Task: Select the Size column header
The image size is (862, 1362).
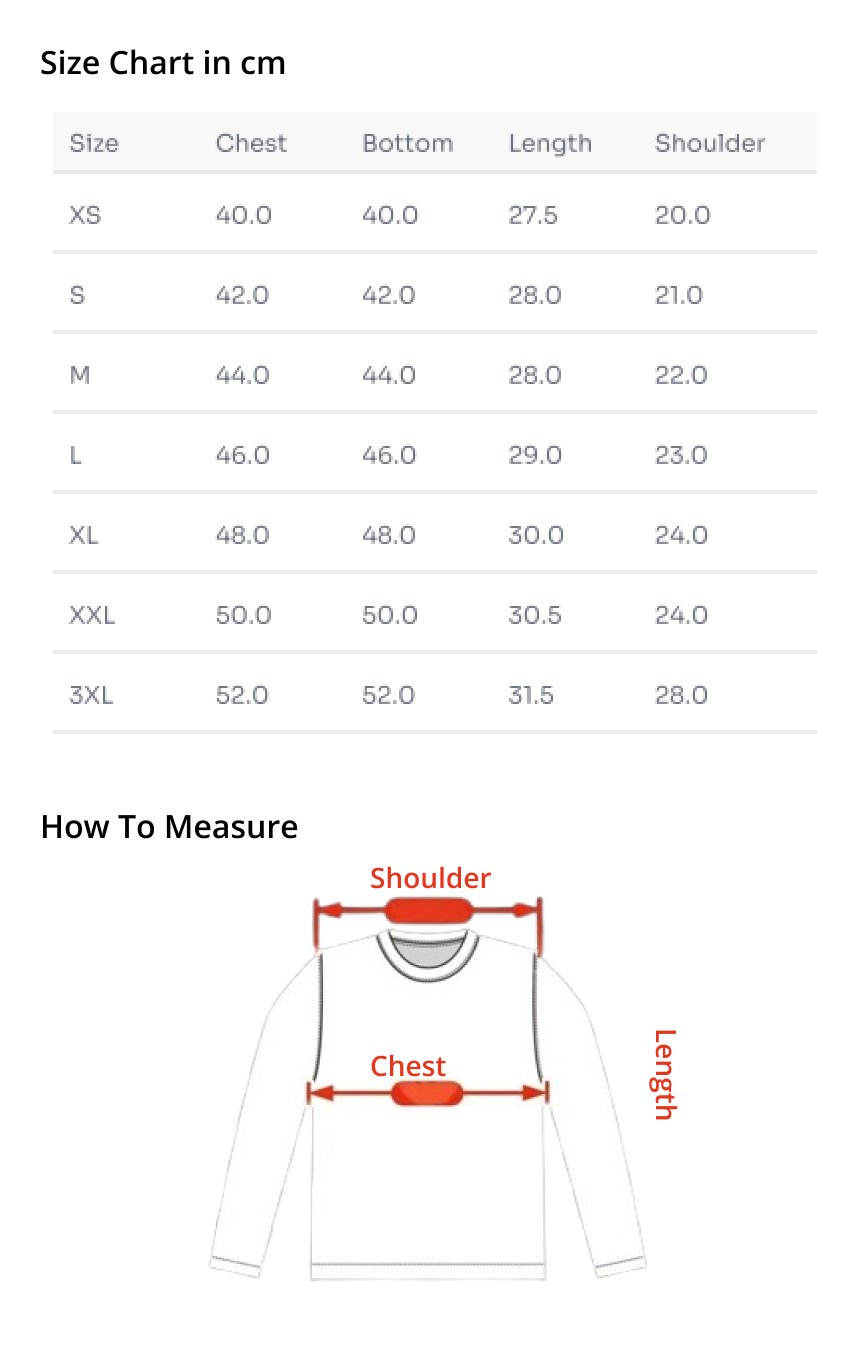Action: [94, 143]
